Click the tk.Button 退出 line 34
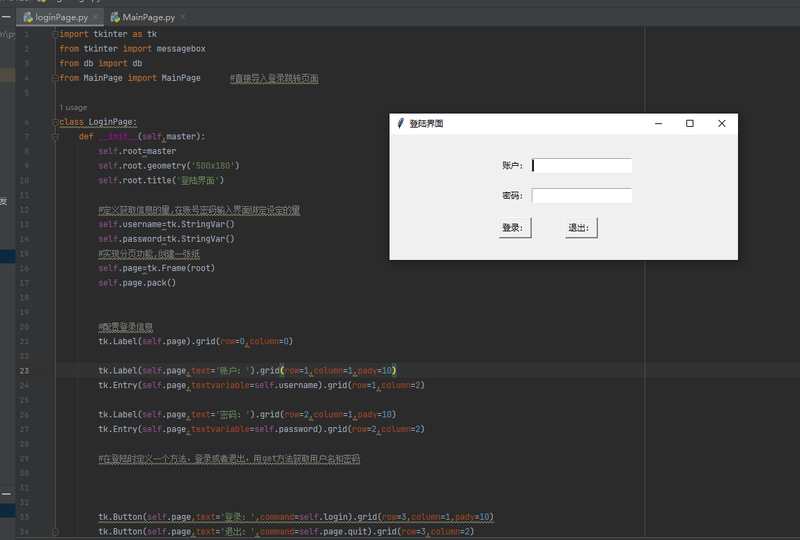 pyautogui.click(x=287, y=531)
